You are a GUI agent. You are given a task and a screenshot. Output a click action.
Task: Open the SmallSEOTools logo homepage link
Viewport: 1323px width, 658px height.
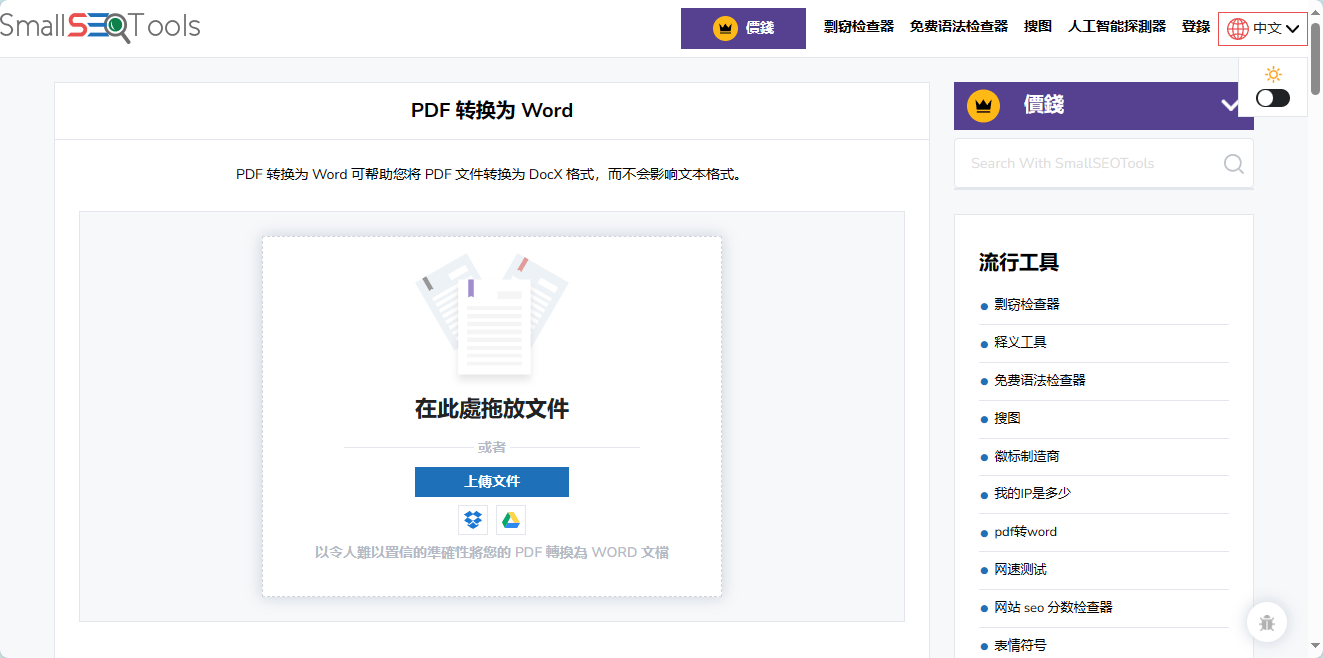click(100, 27)
